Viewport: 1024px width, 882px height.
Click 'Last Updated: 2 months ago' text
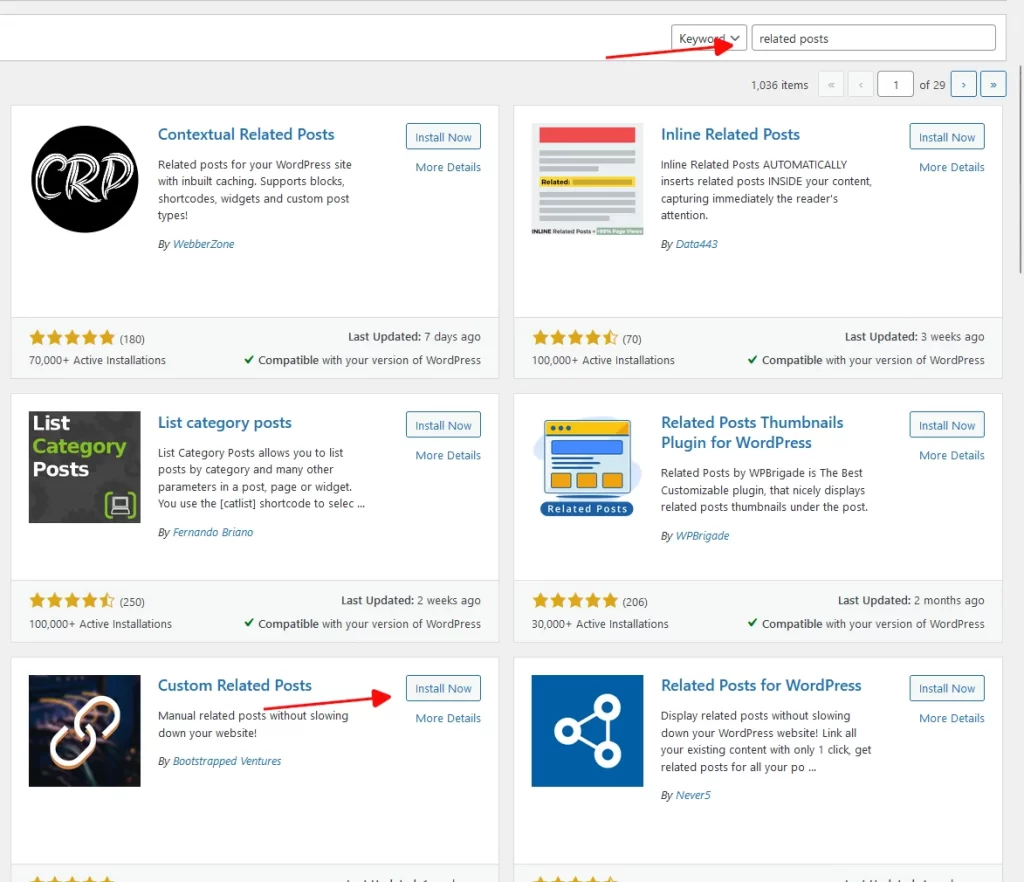point(911,601)
